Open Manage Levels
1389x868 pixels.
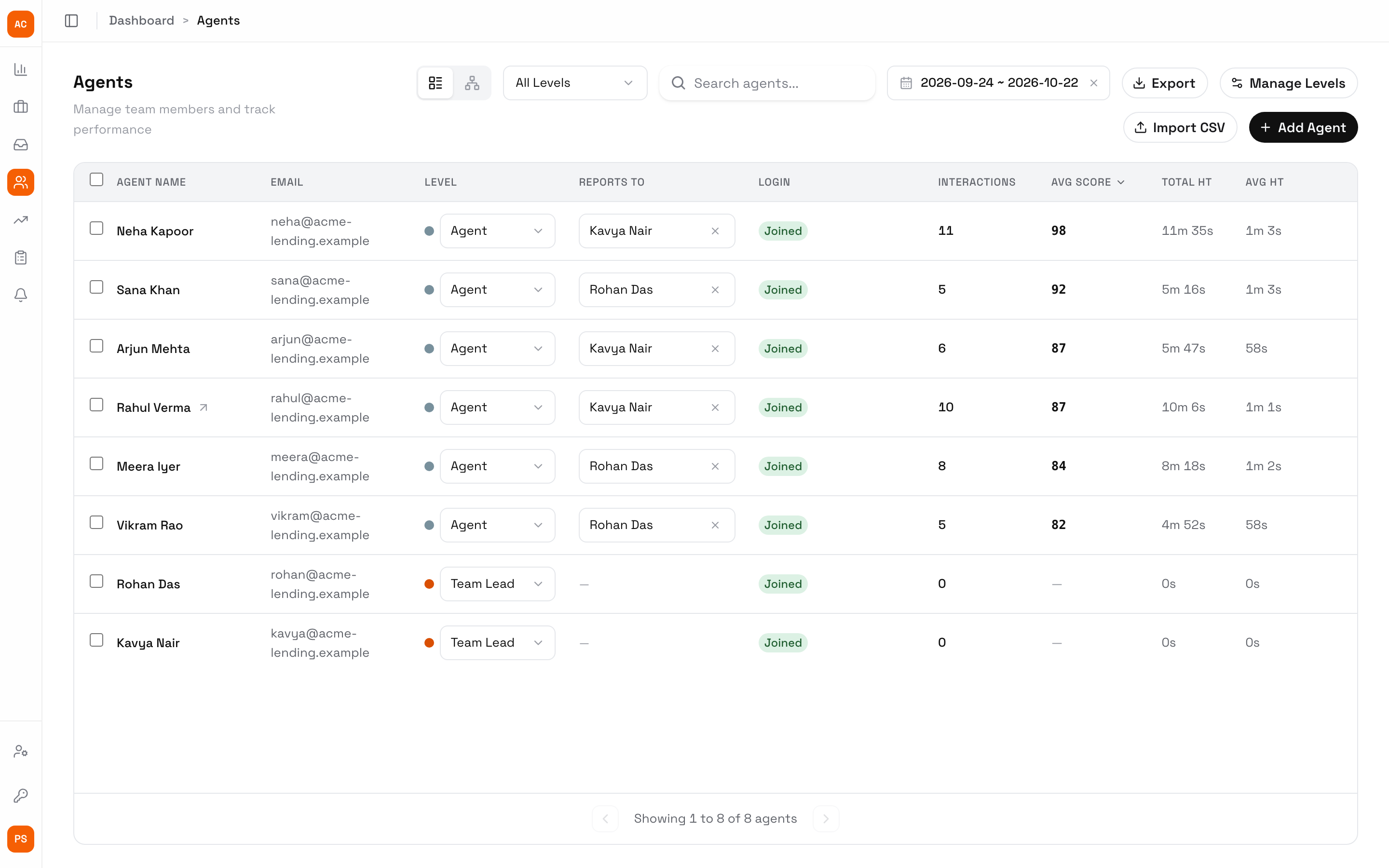[1289, 83]
